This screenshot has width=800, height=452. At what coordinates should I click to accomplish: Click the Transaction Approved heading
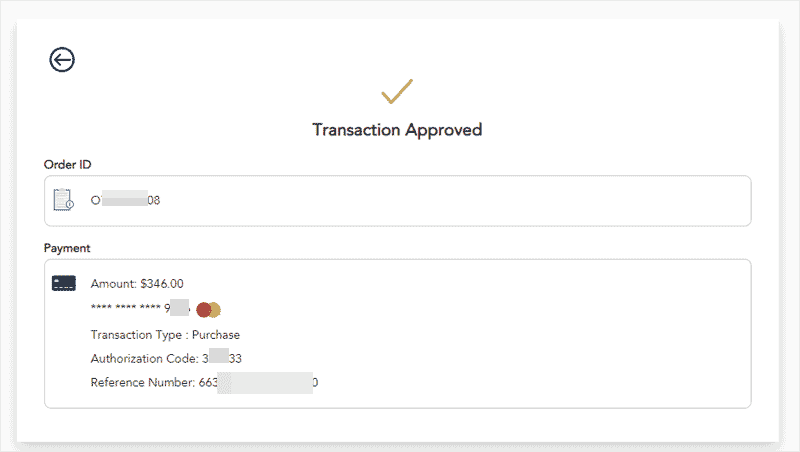coord(397,130)
